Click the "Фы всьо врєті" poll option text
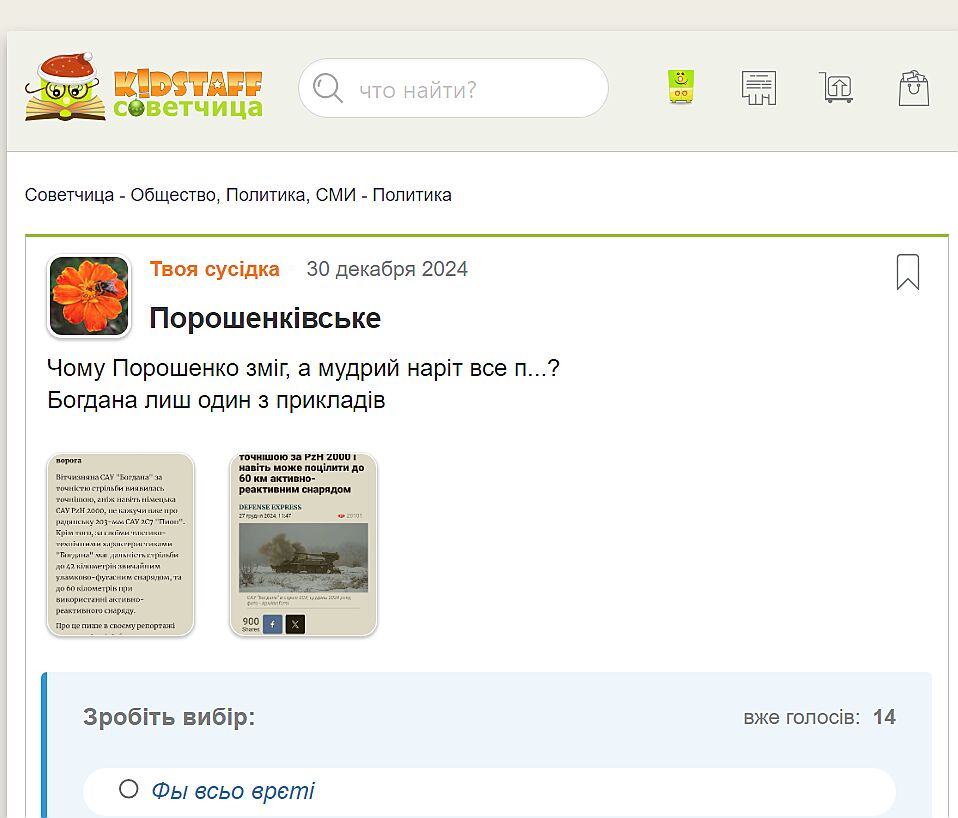The width and height of the screenshot is (958, 818). (233, 791)
